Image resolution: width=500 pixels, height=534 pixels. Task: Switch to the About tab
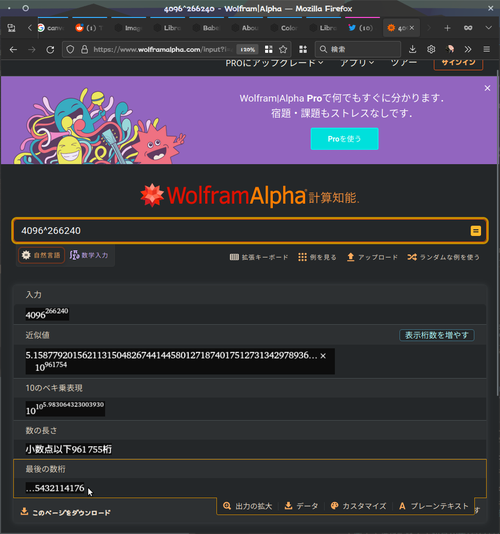tap(245, 28)
